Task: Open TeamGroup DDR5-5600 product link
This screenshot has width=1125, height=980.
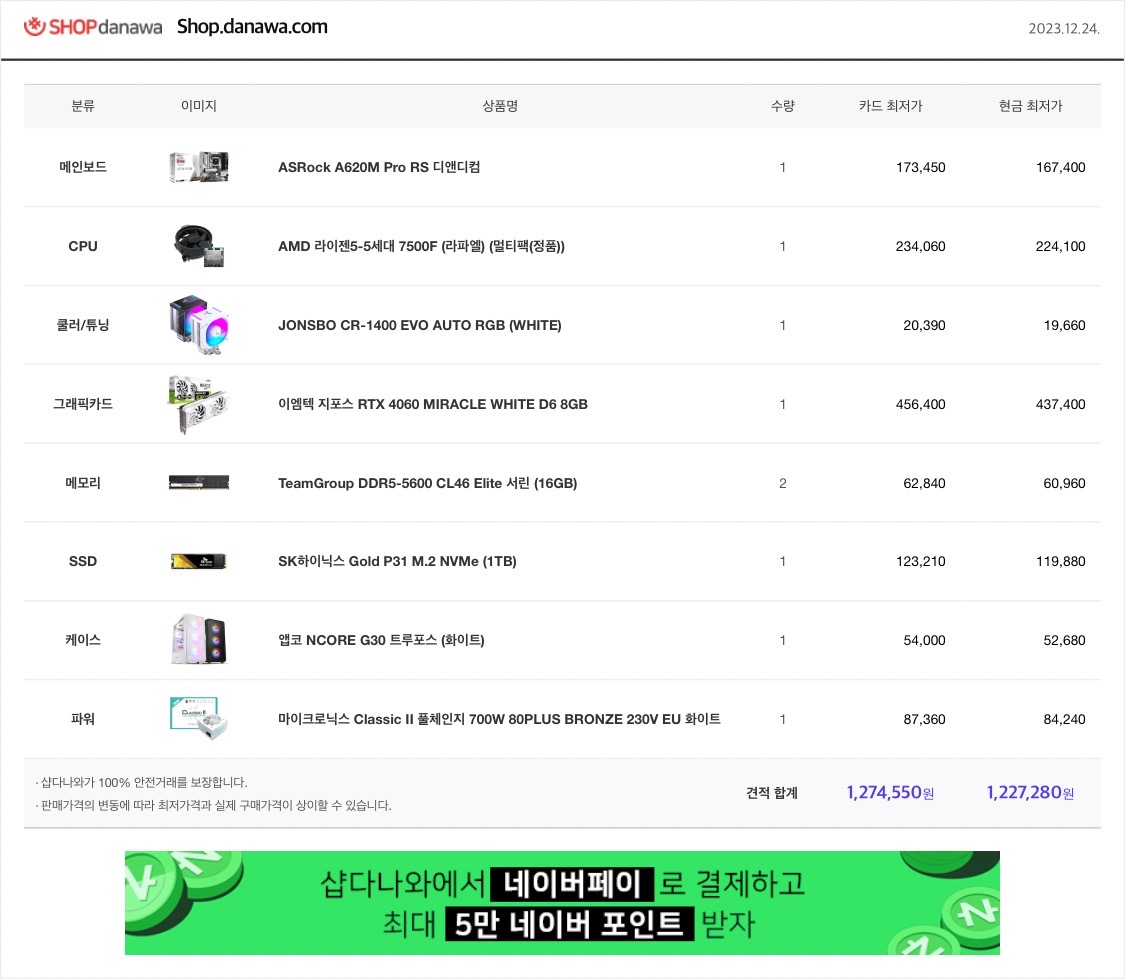Action: point(428,483)
